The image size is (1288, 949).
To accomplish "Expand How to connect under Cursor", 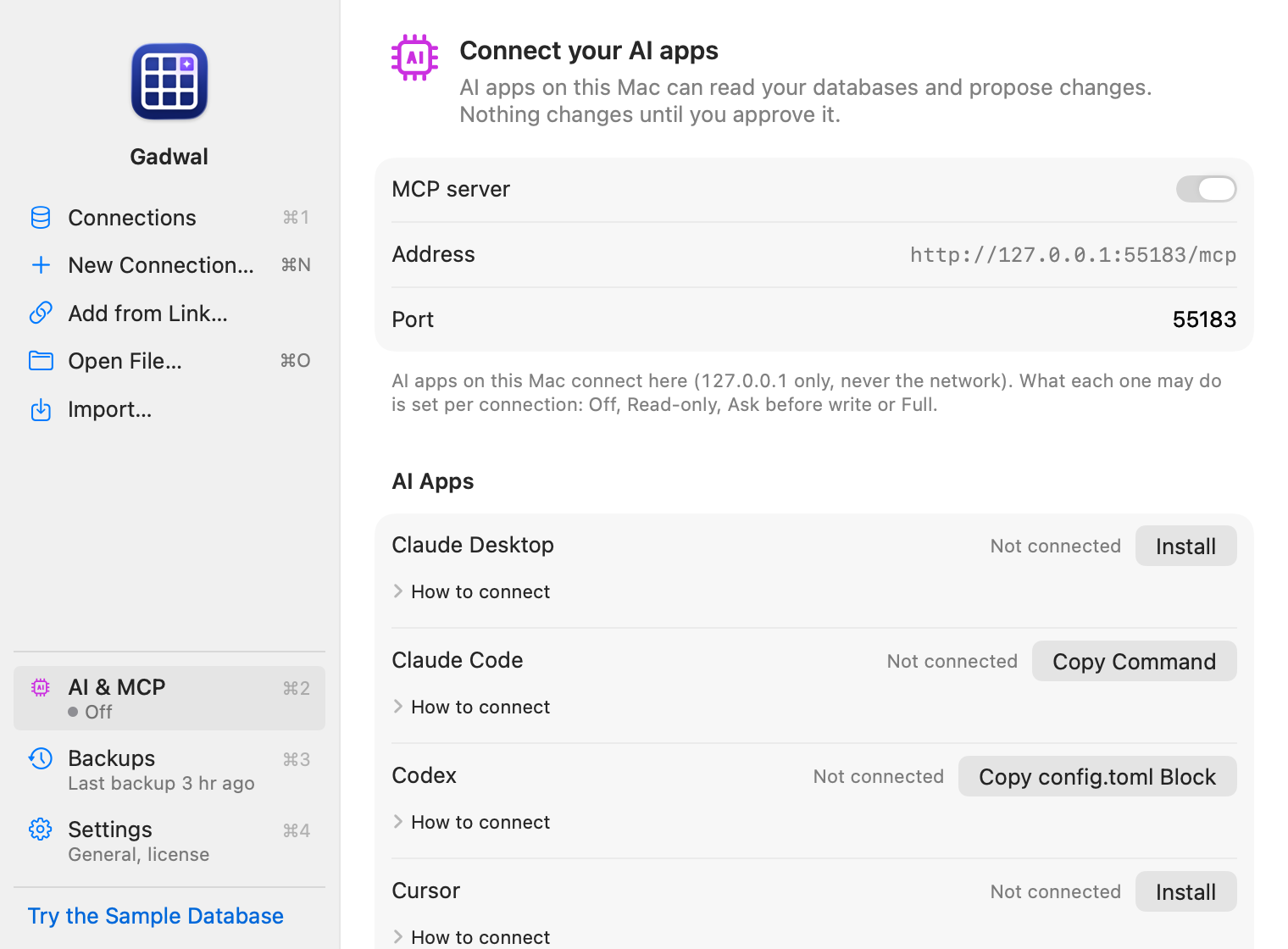I will coord(472,937).
